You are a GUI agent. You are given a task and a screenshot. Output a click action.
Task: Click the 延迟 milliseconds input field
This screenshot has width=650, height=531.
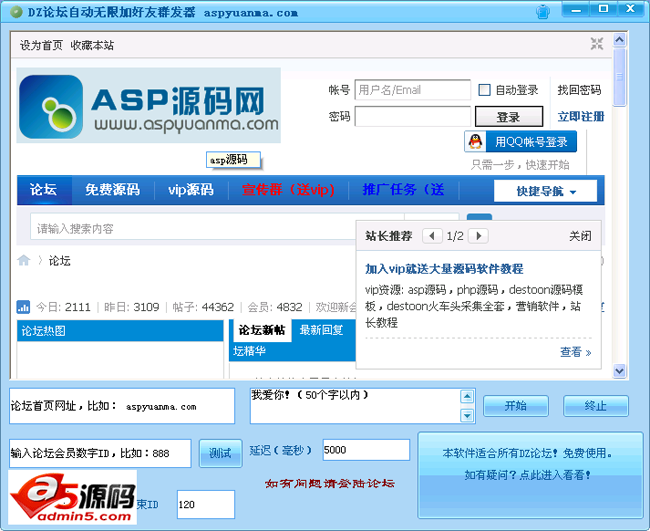coord(366,450)
